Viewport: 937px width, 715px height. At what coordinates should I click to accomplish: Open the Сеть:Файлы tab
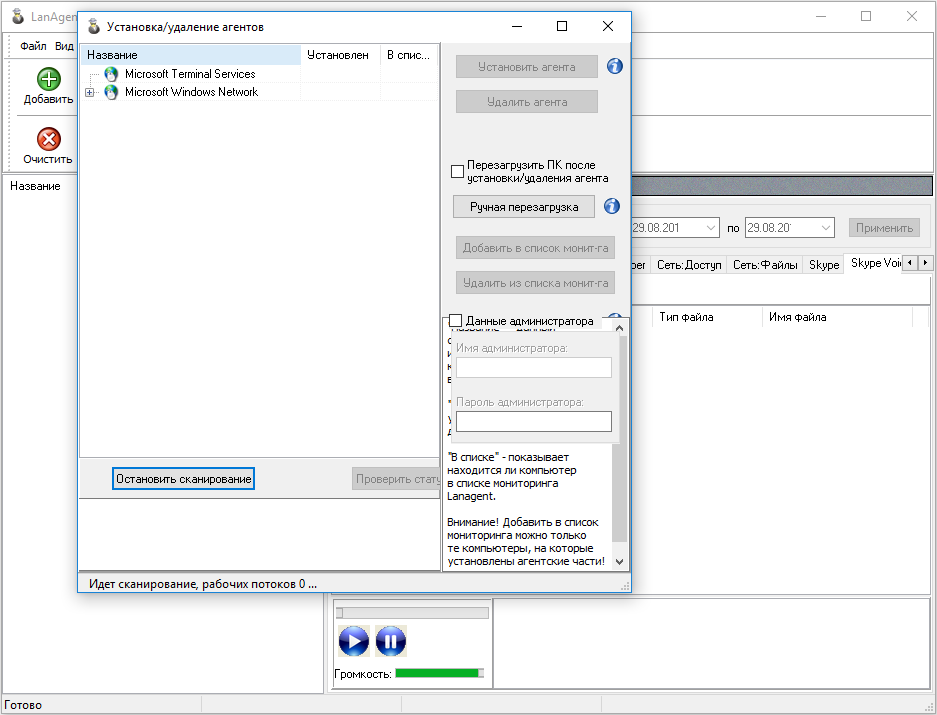pos(765,265)
